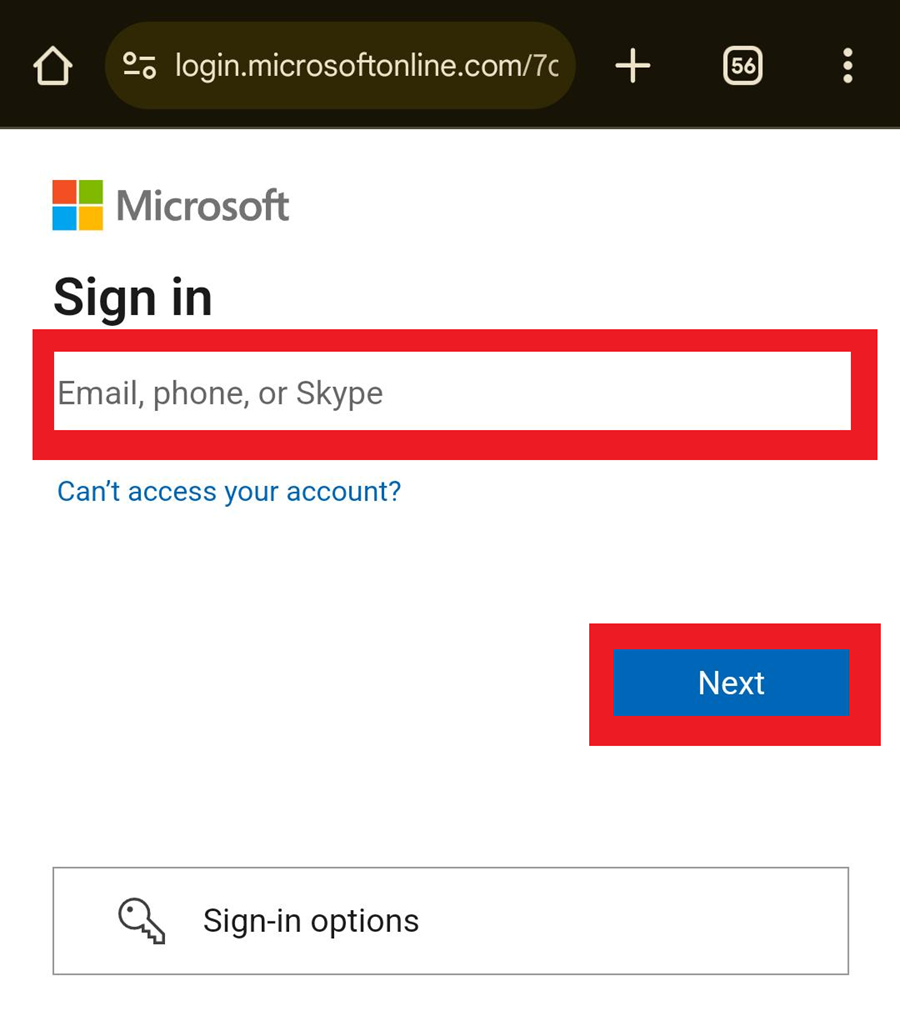Focus the Email, phone, or Skype field
Screen dimensions: 900x1031
[452, 392]
